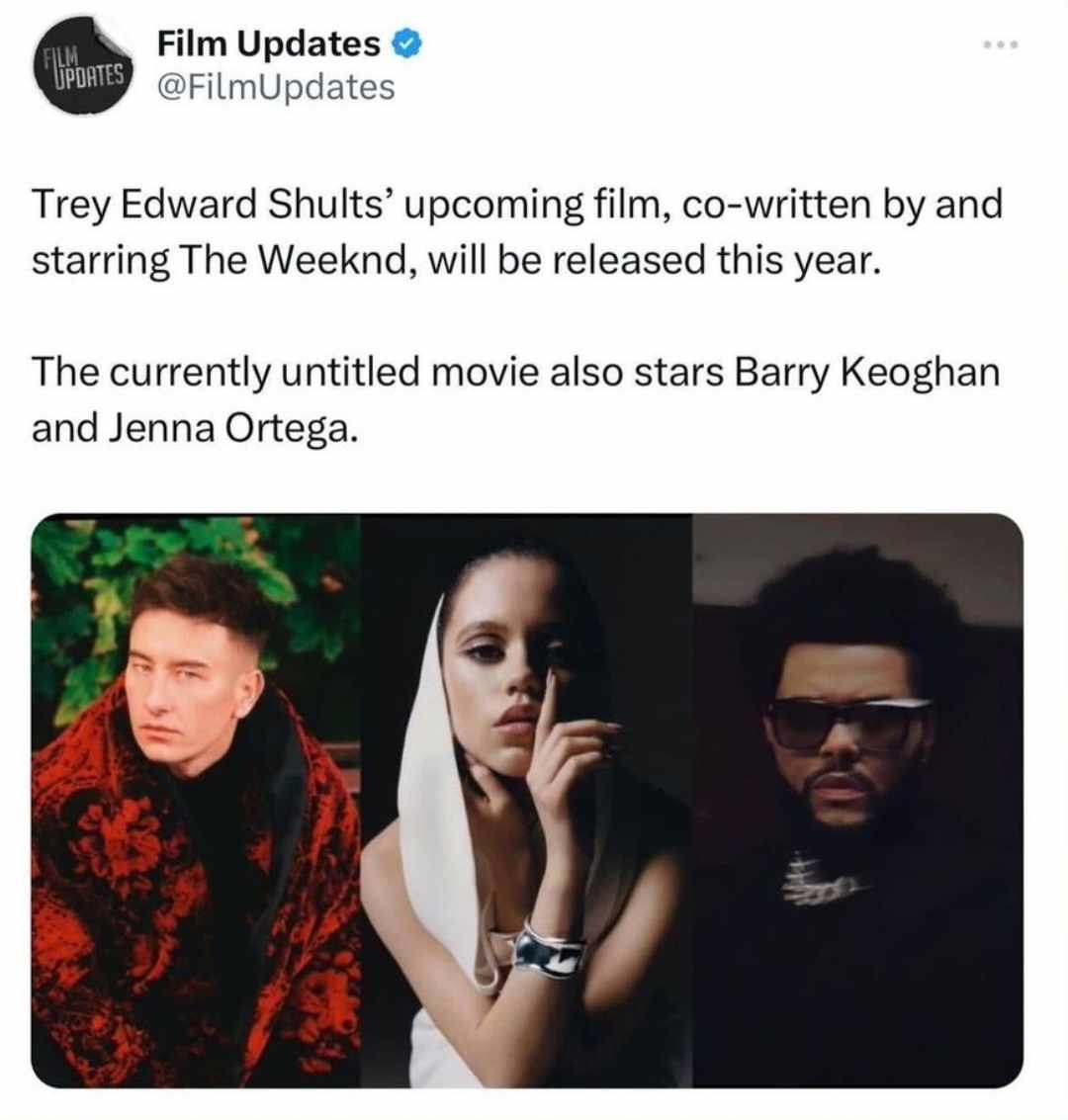Image resolution: width=1068 pixels, height=1120 pixels.
Task: Open the @FilmUpdates handle link
Action: click(275, 88)
